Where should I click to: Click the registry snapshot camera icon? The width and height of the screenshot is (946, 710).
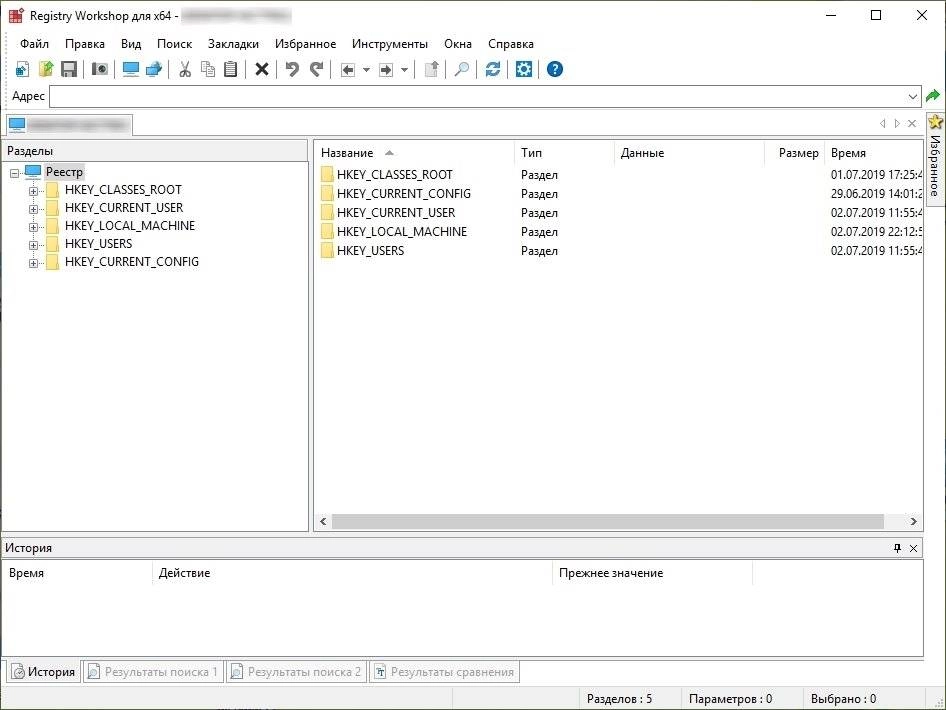point(100,69)
